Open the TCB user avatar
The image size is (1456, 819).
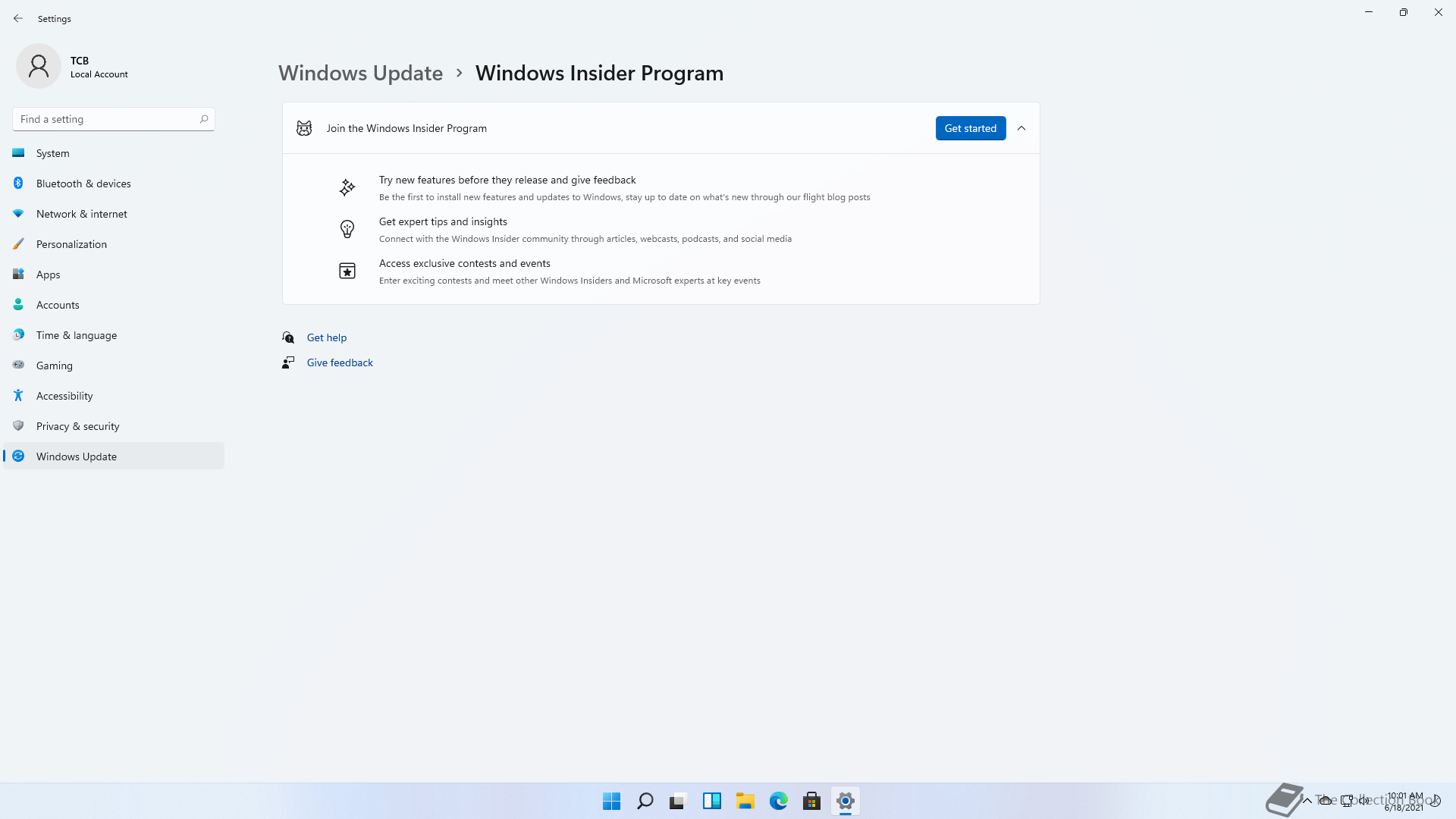click(x=39, y=66)
